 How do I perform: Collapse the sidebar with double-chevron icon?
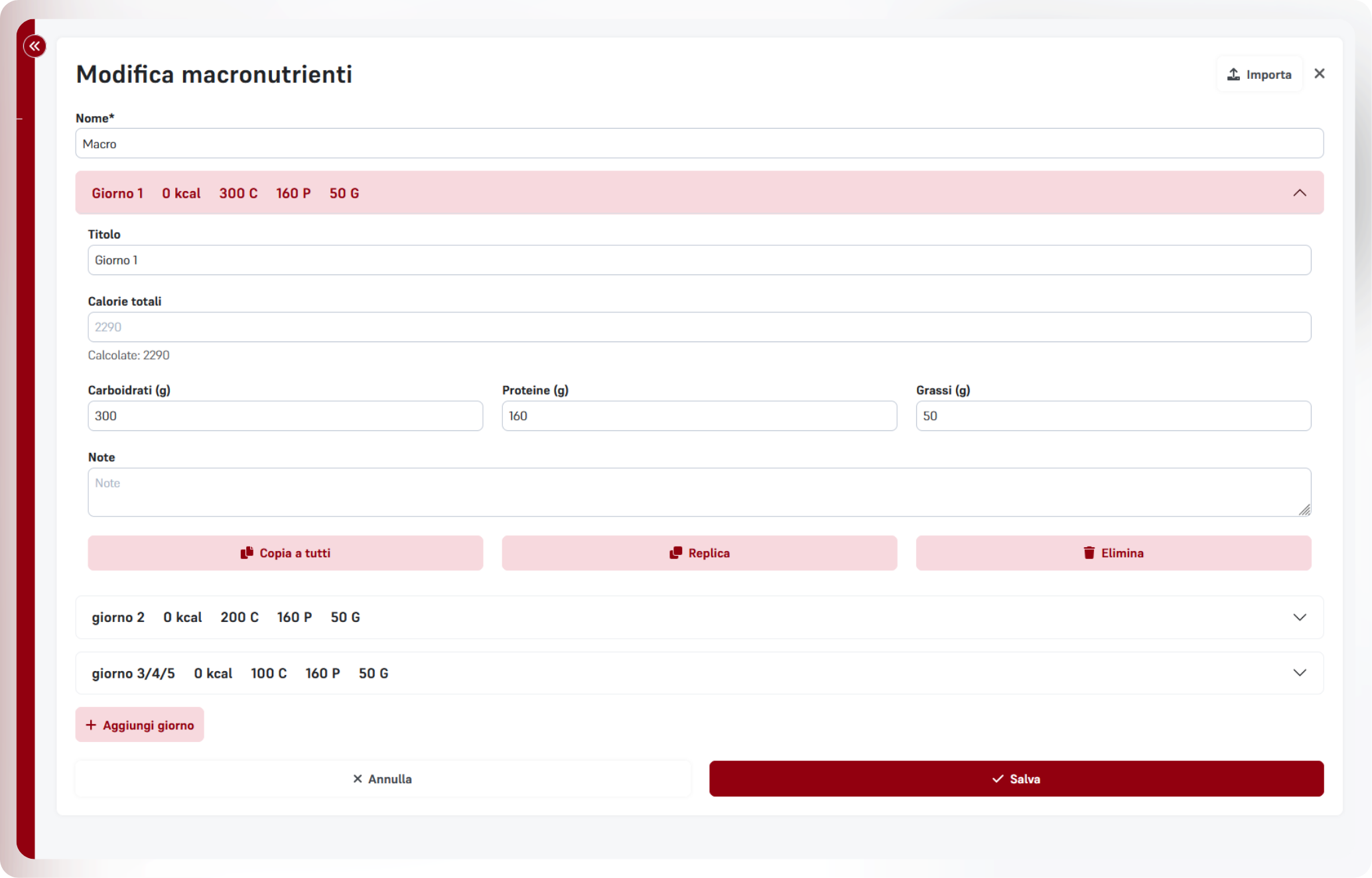[x=34, y=46]
